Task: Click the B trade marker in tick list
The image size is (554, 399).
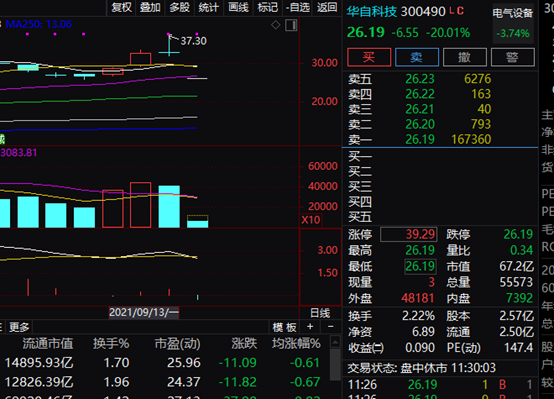Action: (502, 384)
